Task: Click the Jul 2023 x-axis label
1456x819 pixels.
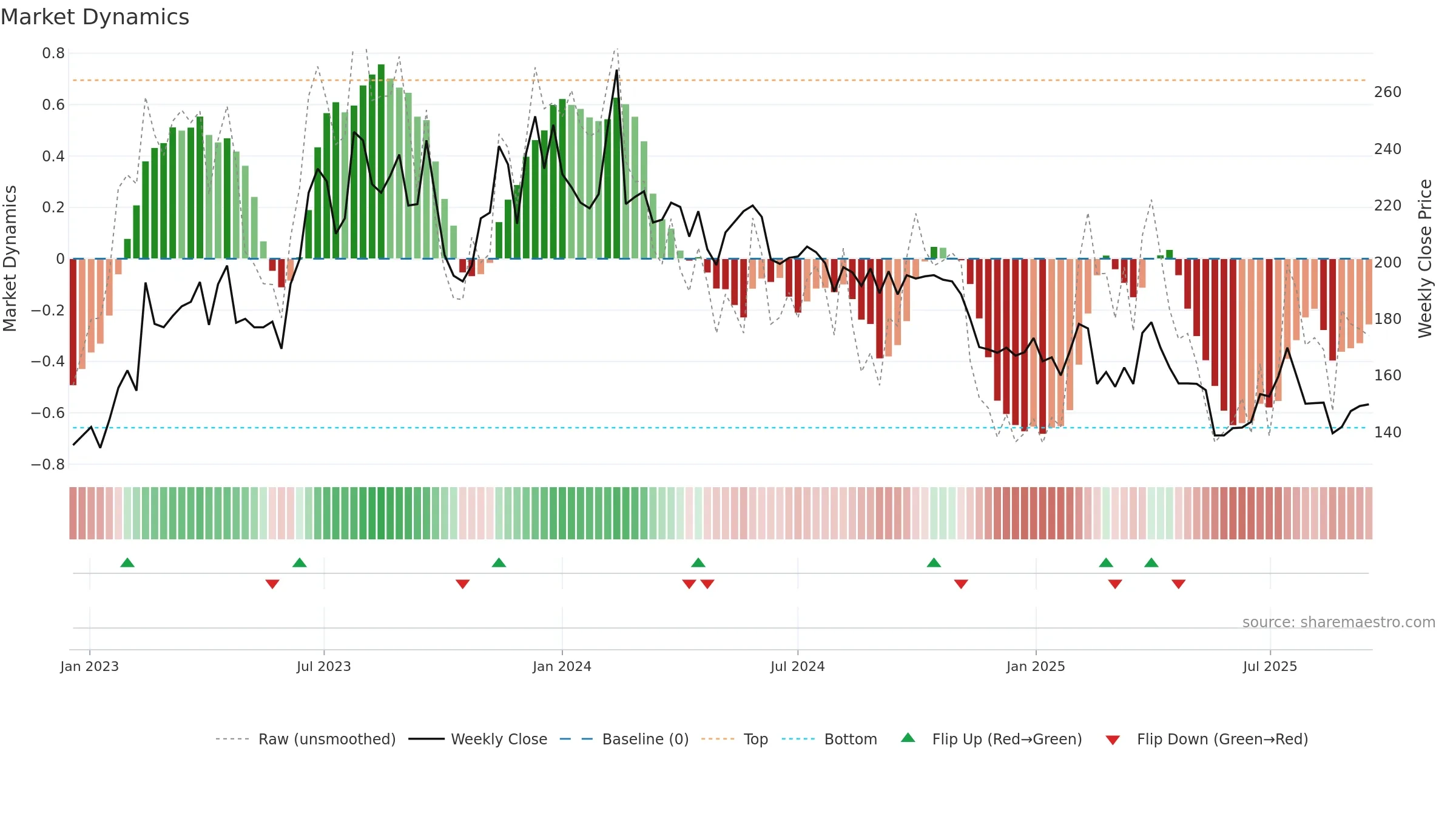Action: click(x=324, y=666)
